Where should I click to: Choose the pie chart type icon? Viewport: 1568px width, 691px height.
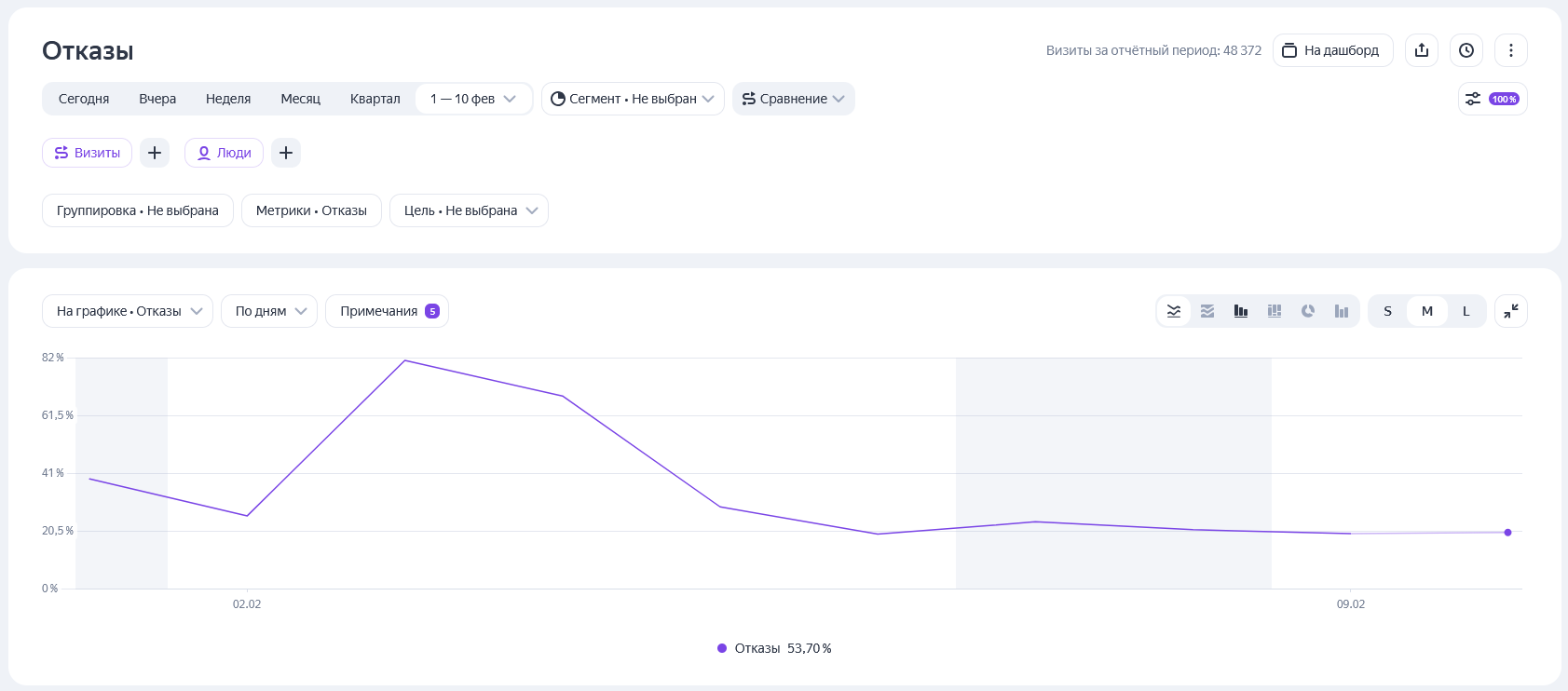[1308, 311]
